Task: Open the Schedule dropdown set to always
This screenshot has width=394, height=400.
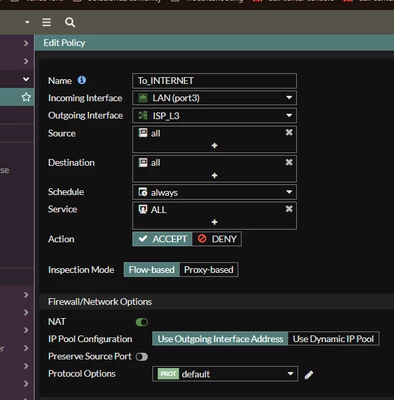Action: 214,192
